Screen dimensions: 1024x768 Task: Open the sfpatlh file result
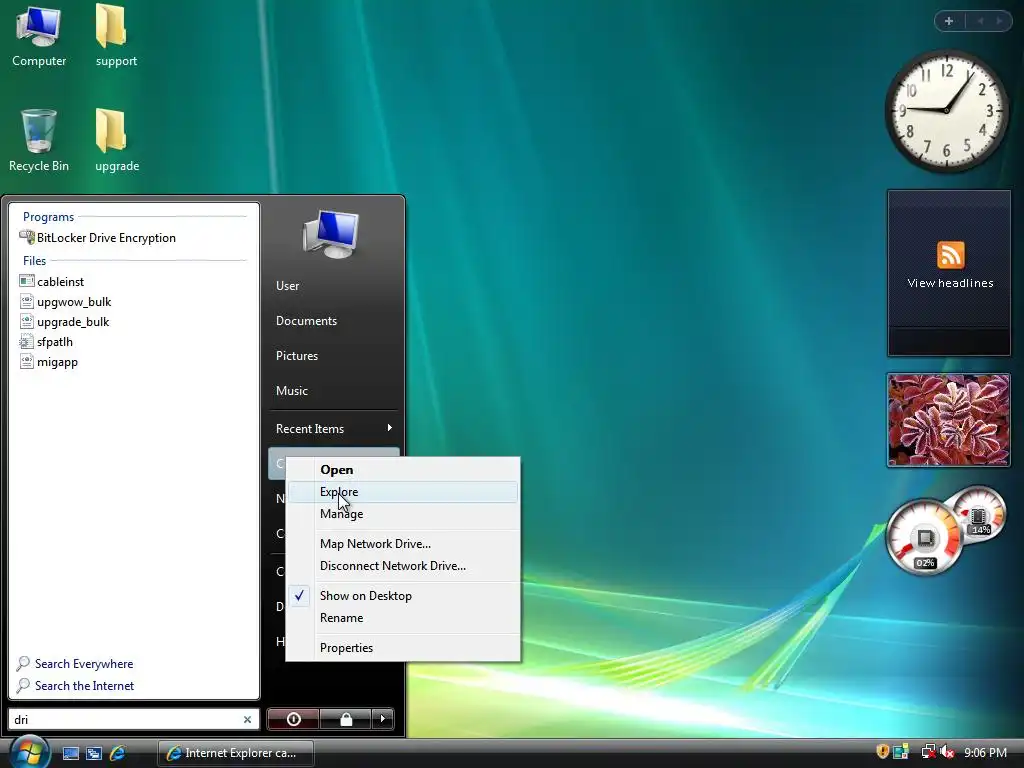(46, 342)
